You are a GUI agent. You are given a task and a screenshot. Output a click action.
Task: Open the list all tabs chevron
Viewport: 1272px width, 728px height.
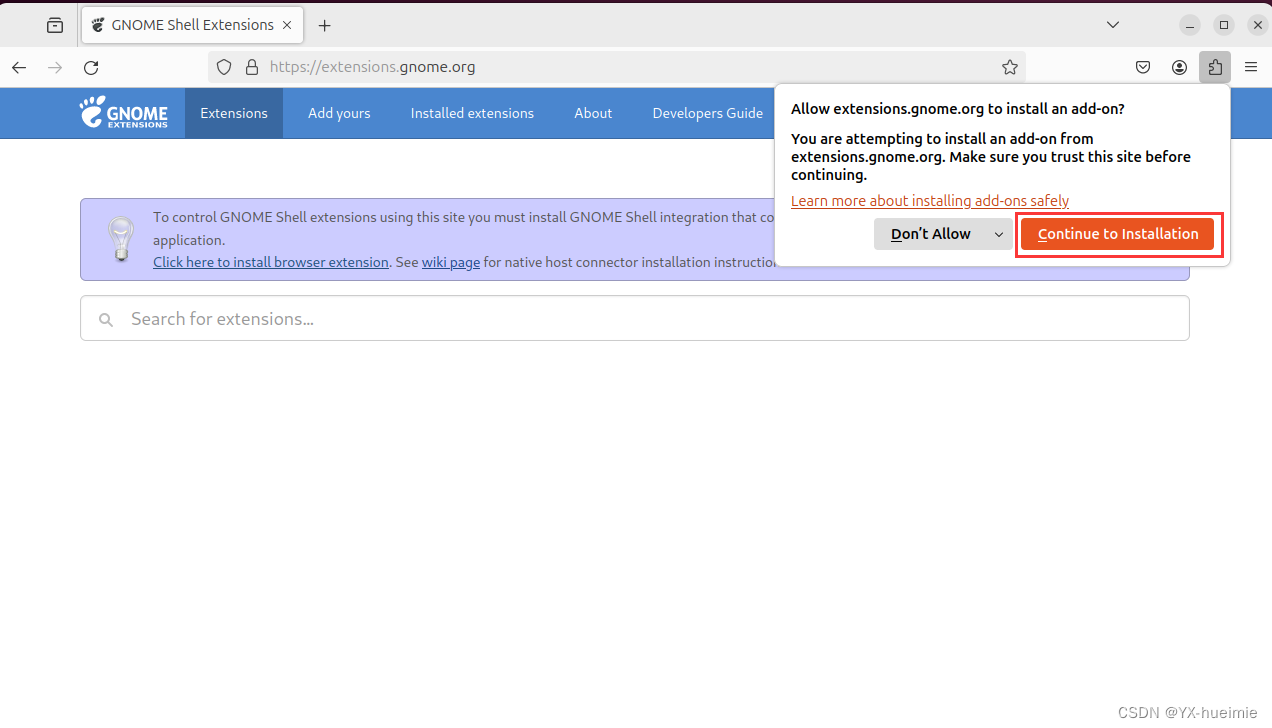1113,24
